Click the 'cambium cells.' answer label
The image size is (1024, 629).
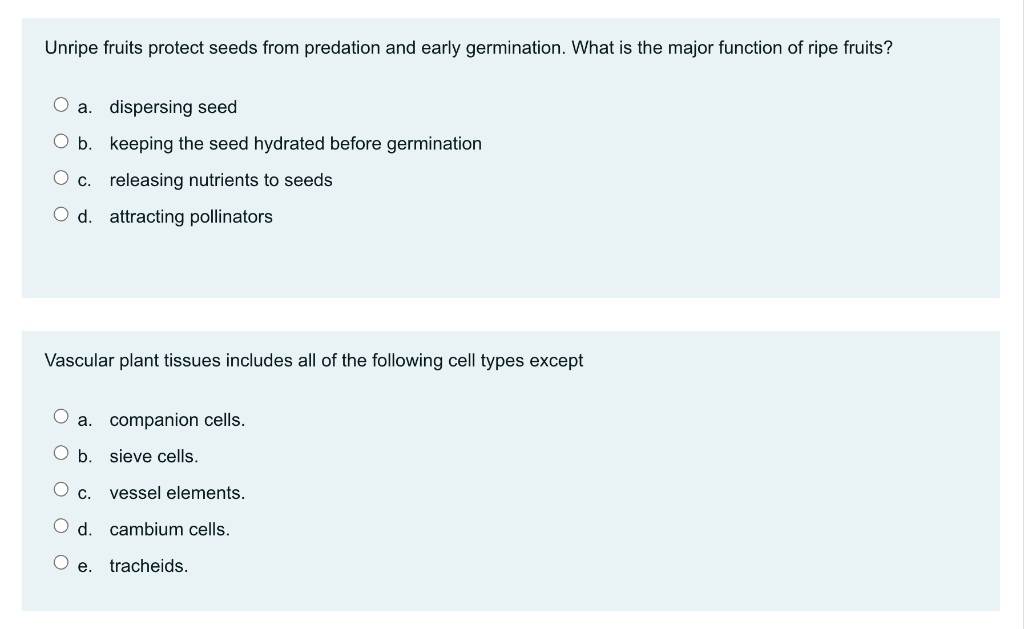[170, 530]
